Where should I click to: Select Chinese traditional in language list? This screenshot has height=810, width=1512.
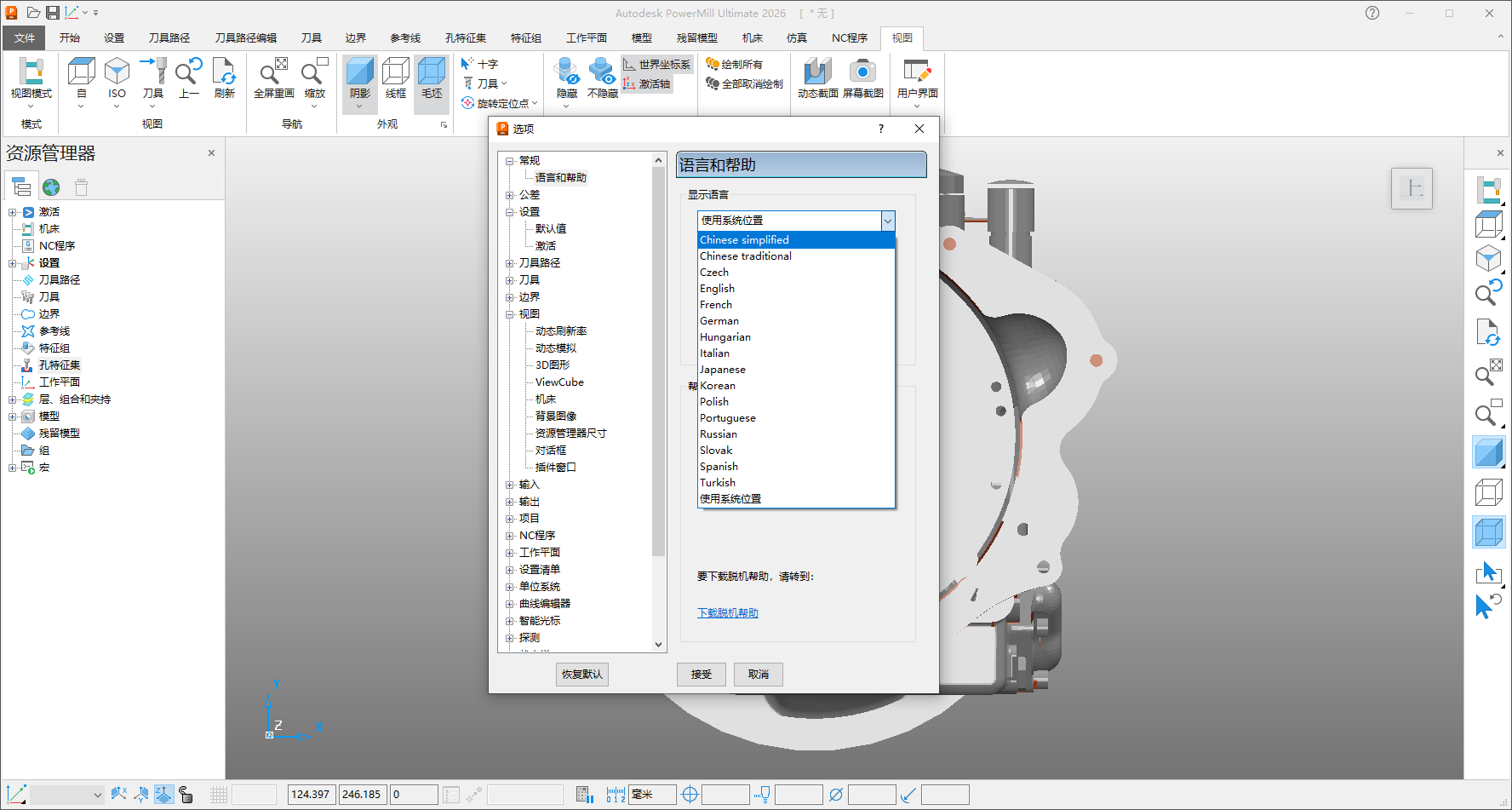796,256
